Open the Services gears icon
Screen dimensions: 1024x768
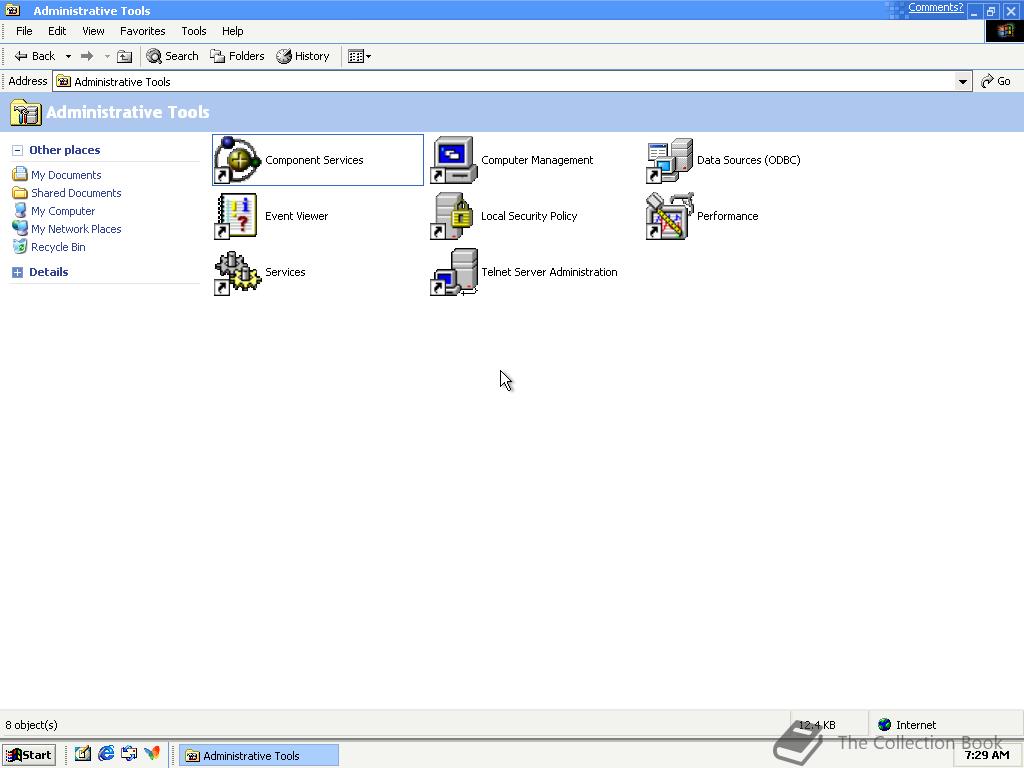tap(238, 272)
